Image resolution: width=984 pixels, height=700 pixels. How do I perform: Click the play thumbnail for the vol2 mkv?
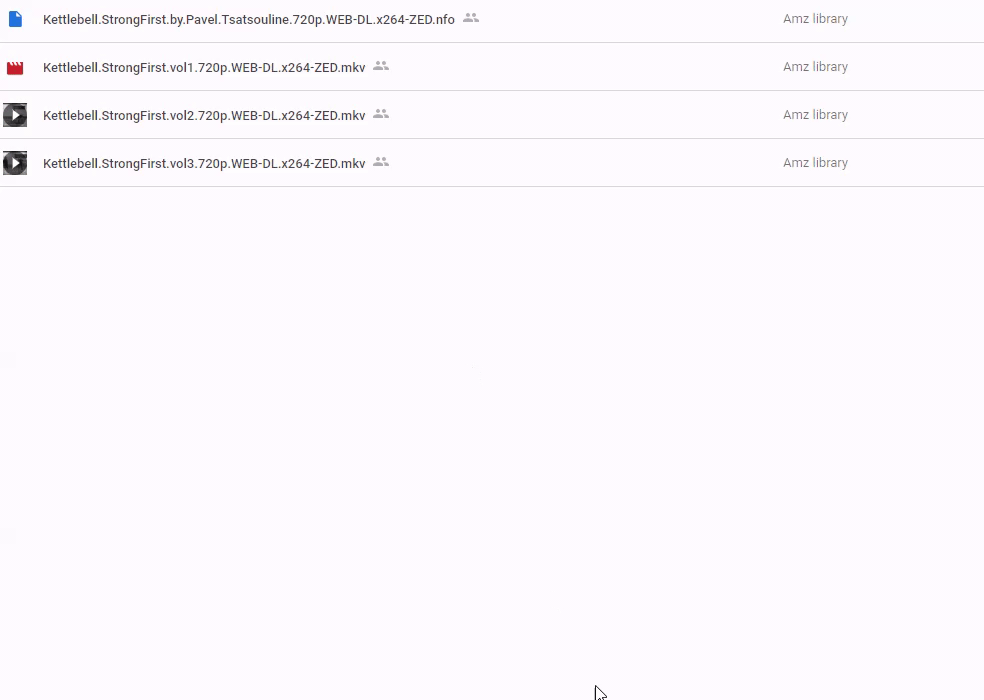15,115
